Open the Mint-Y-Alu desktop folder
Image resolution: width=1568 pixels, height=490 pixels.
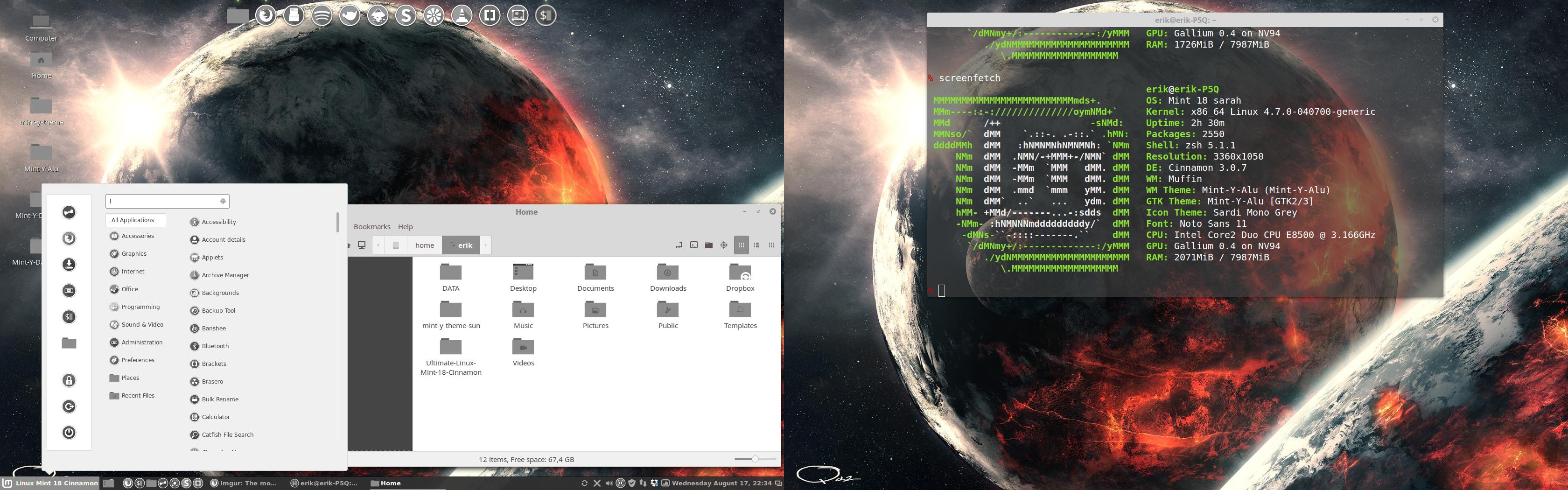click(42, 158)
